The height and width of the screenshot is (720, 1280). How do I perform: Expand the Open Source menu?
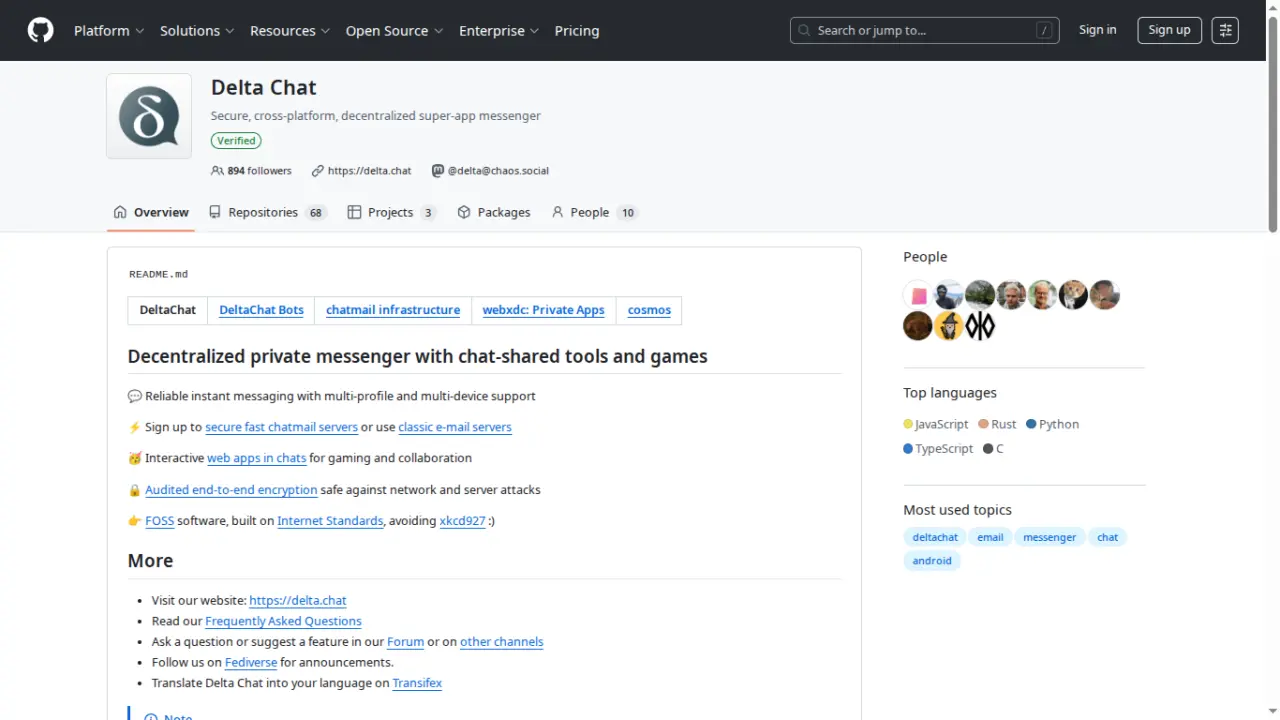(394, 31)
